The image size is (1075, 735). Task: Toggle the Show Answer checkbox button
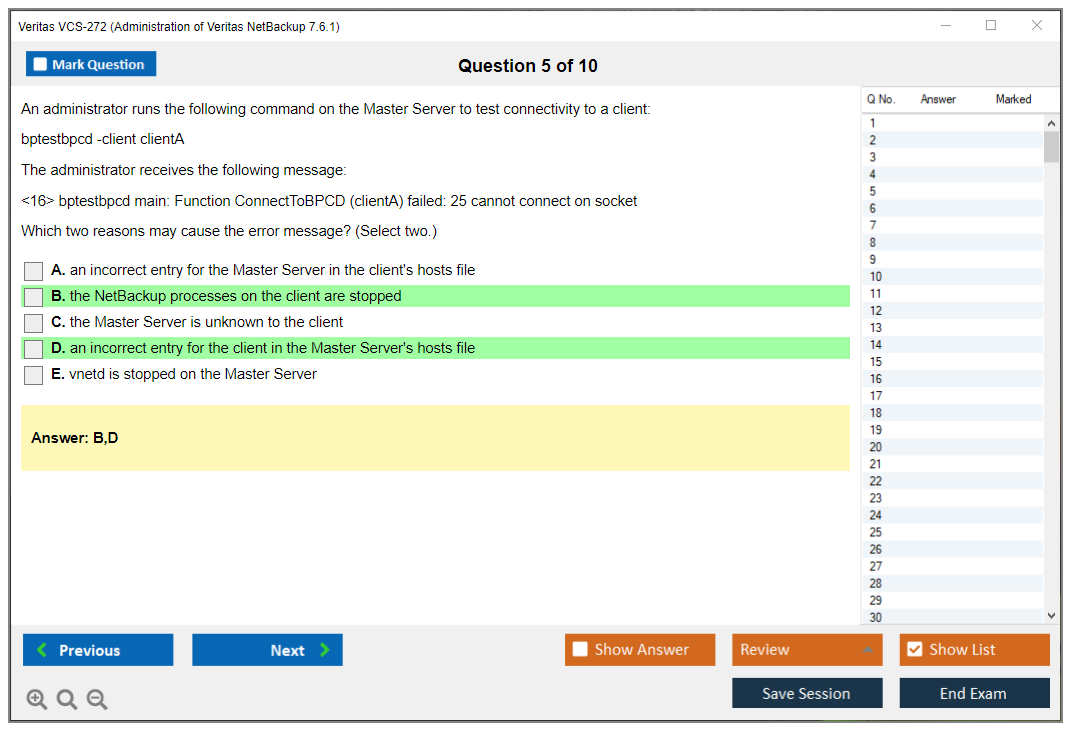pos(640,650)
